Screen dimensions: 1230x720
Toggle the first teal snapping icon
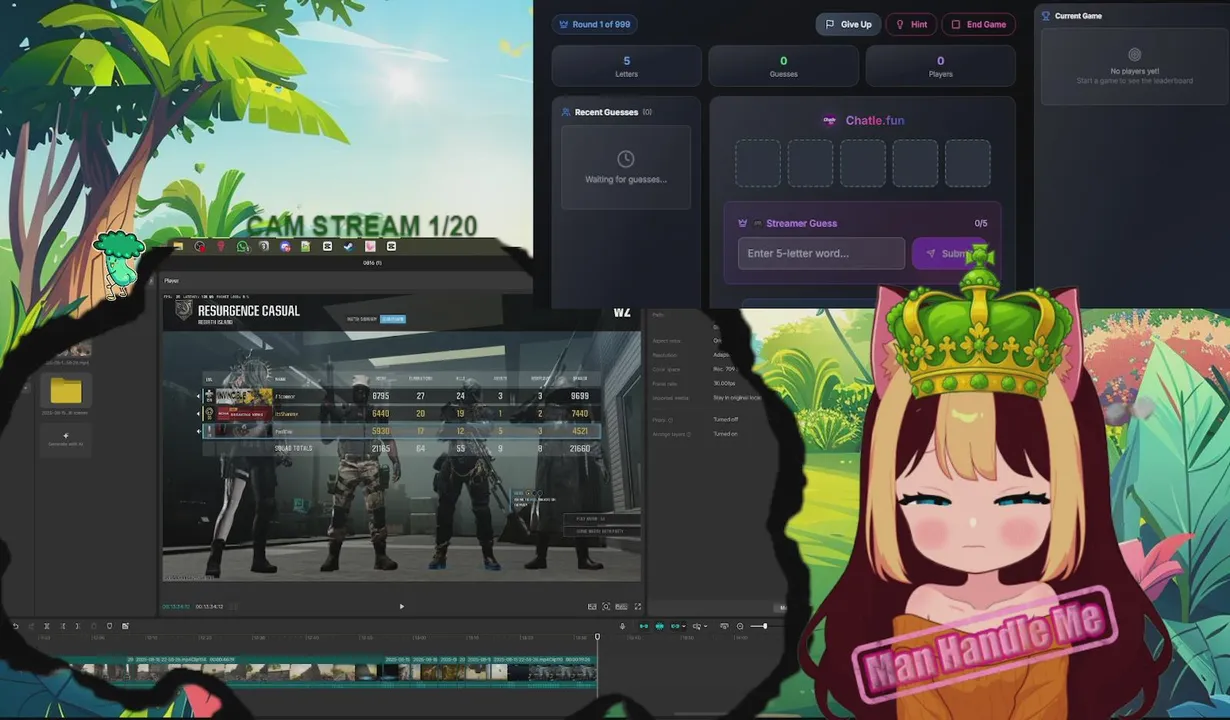click(x=643, y=626)
